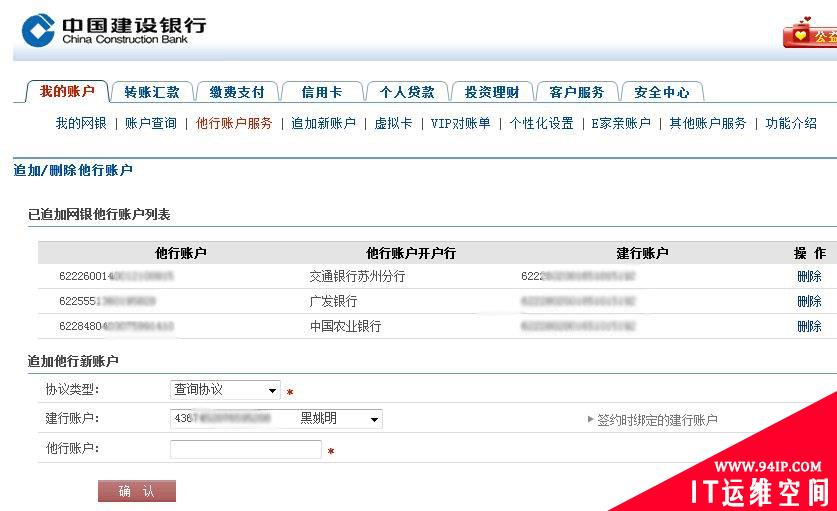Viewport: 837px width, 511px height.
Task: Click the 建行账户 column header
Action: [643, 253]
